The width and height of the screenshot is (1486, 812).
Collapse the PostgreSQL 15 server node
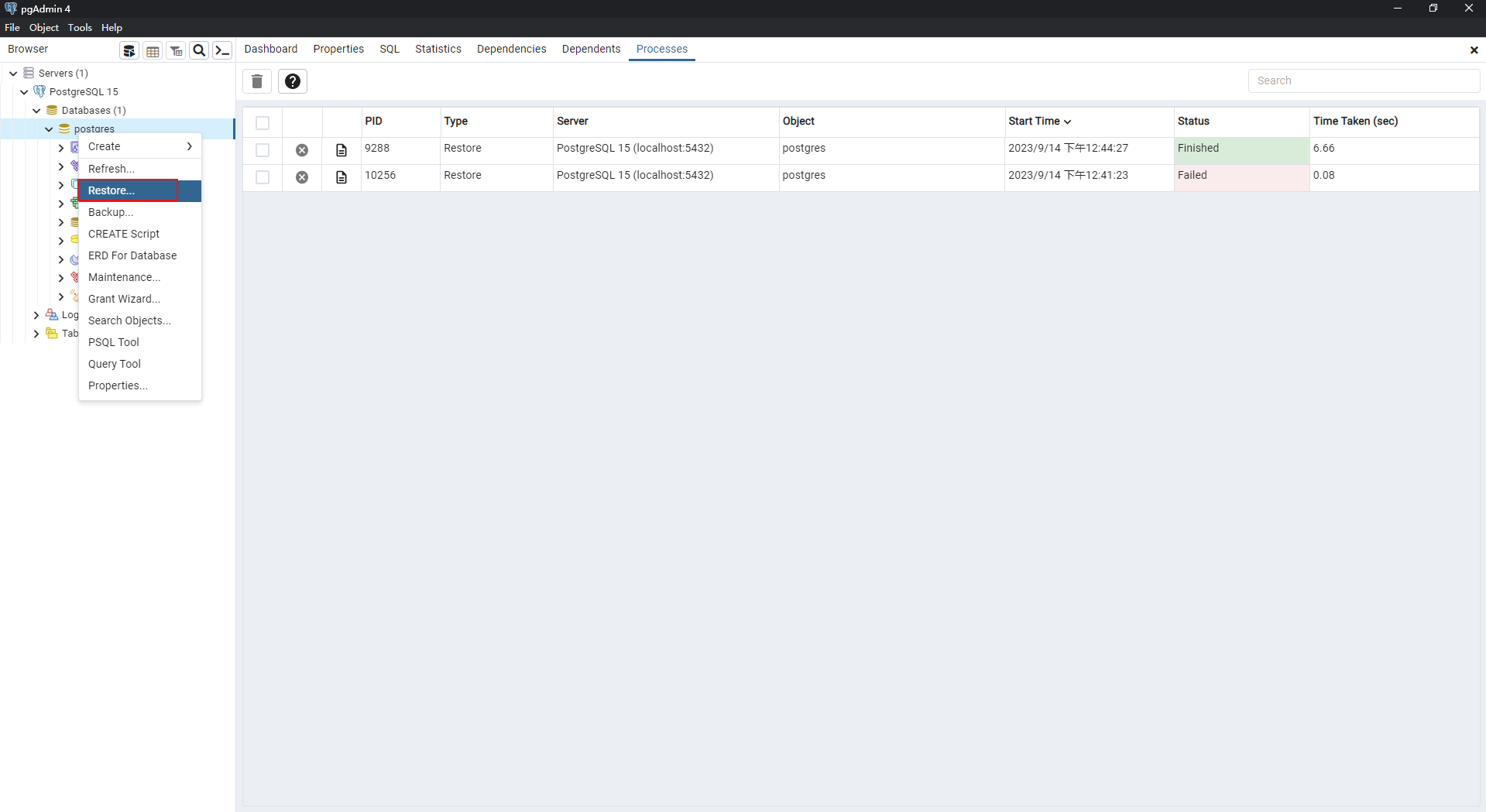24,92
